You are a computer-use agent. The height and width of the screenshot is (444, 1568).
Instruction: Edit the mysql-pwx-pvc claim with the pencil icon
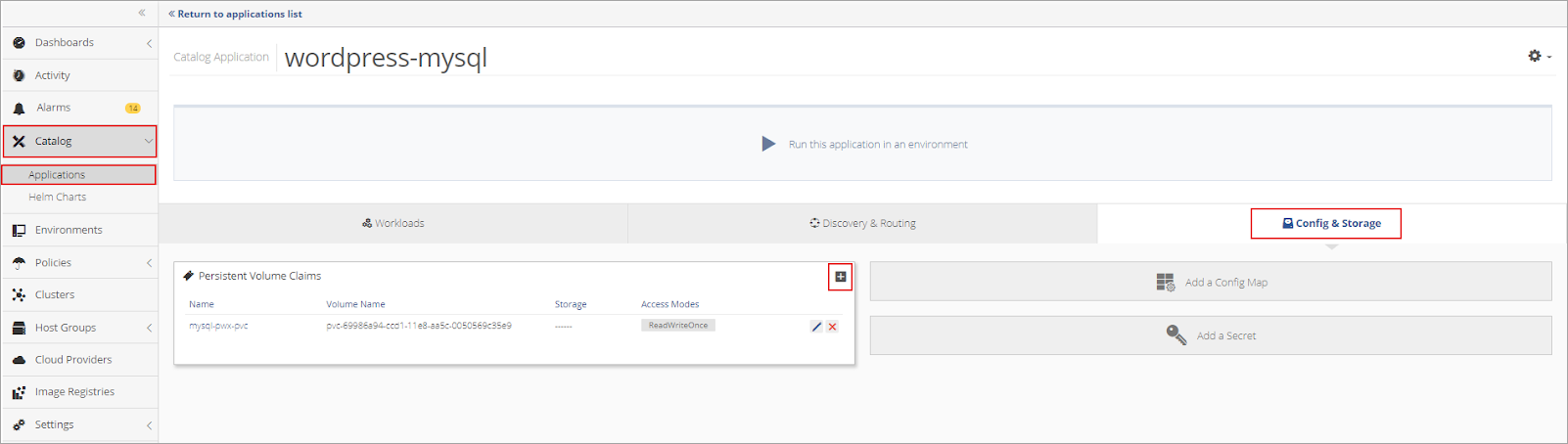point(816,327)
